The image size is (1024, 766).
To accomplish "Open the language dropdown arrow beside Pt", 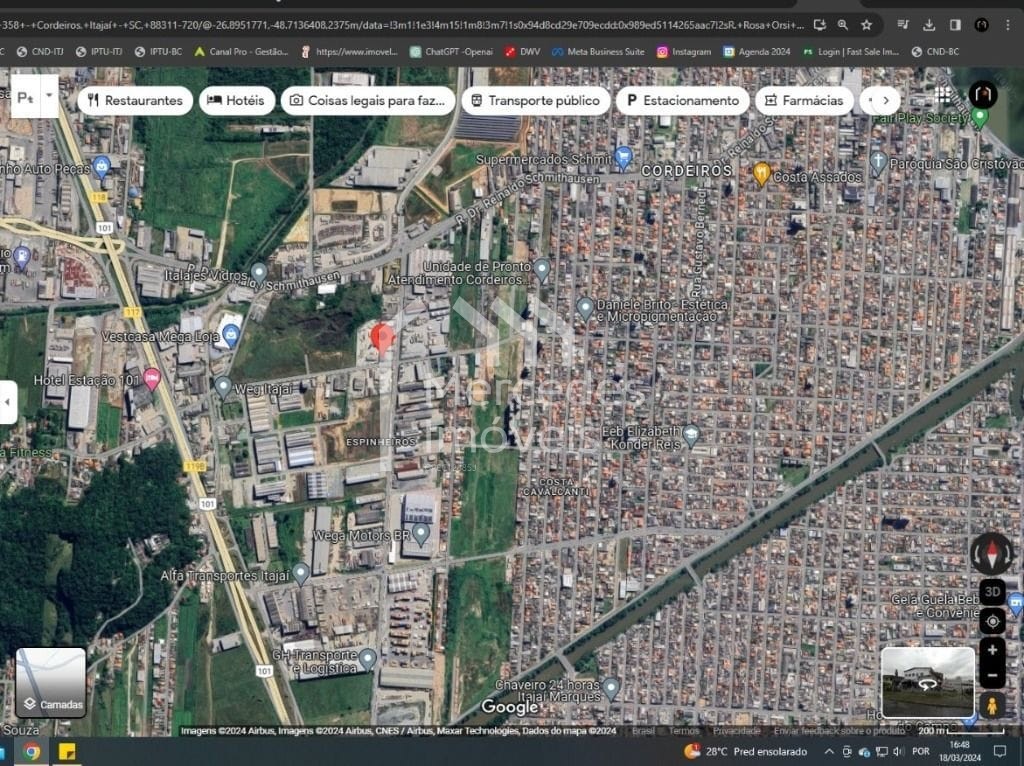I will 49,96.
